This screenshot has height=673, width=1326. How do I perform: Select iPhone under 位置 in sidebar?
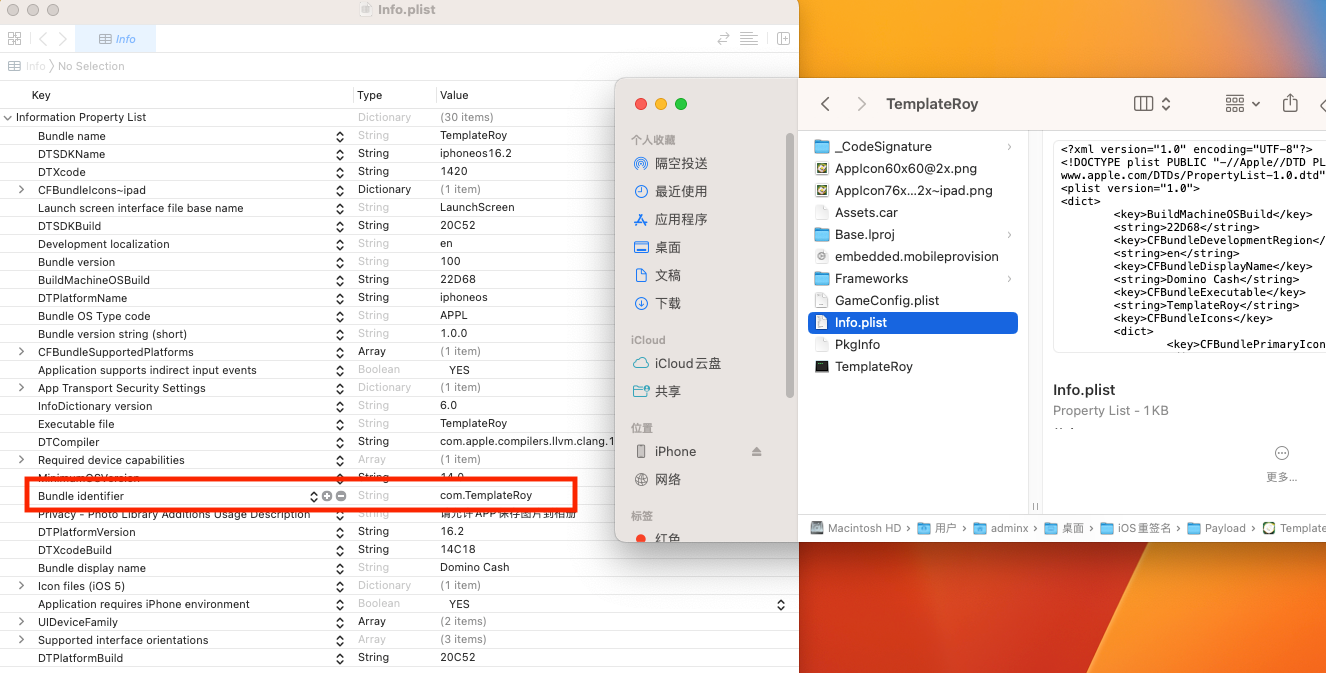[665, 451]
